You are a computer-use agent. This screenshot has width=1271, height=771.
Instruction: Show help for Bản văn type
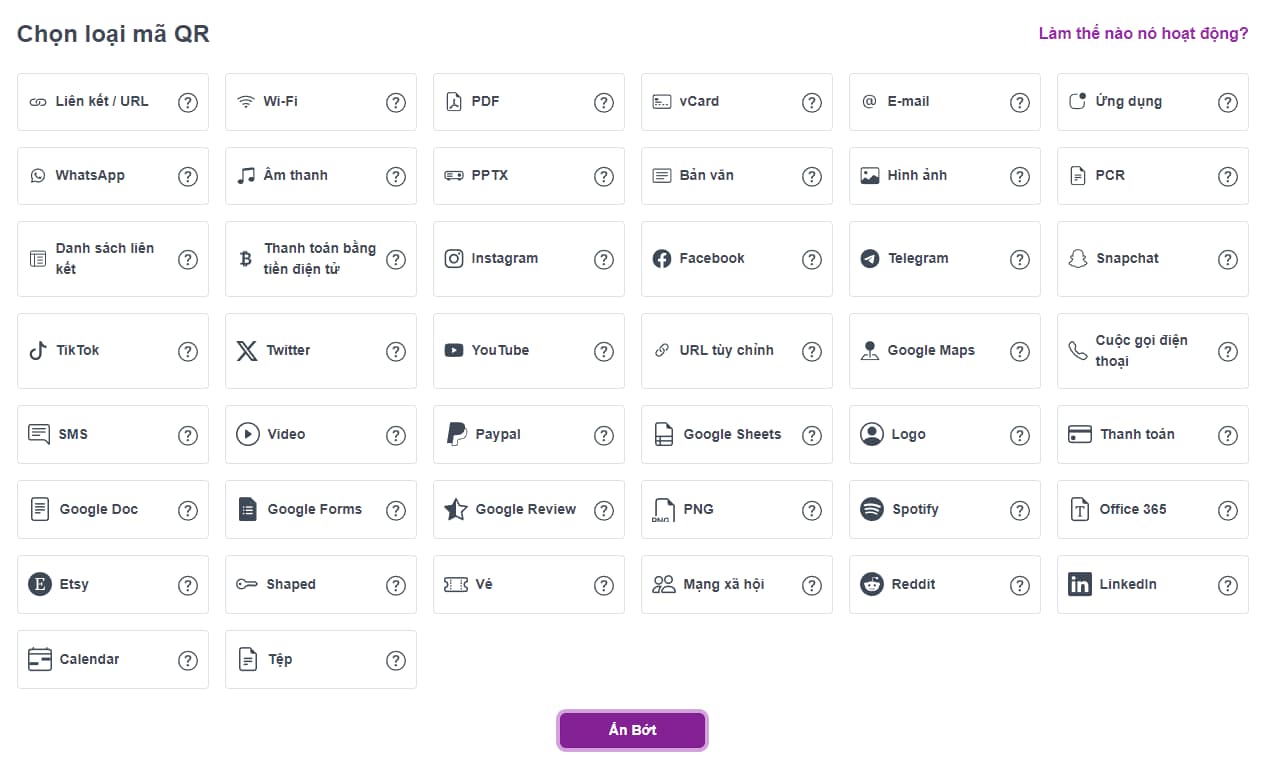(812, 176)
